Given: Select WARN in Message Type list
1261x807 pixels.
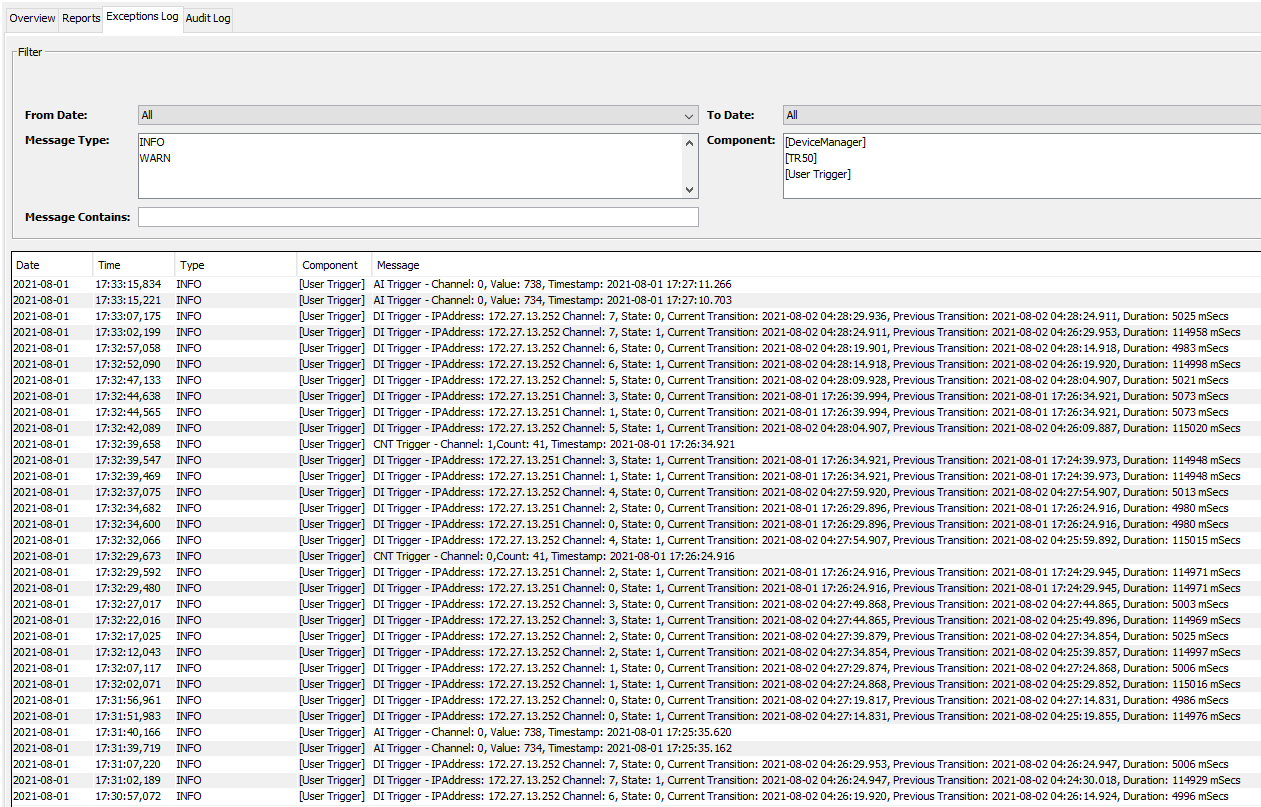Looking at the screenshot, I should (x=155, y=158).
